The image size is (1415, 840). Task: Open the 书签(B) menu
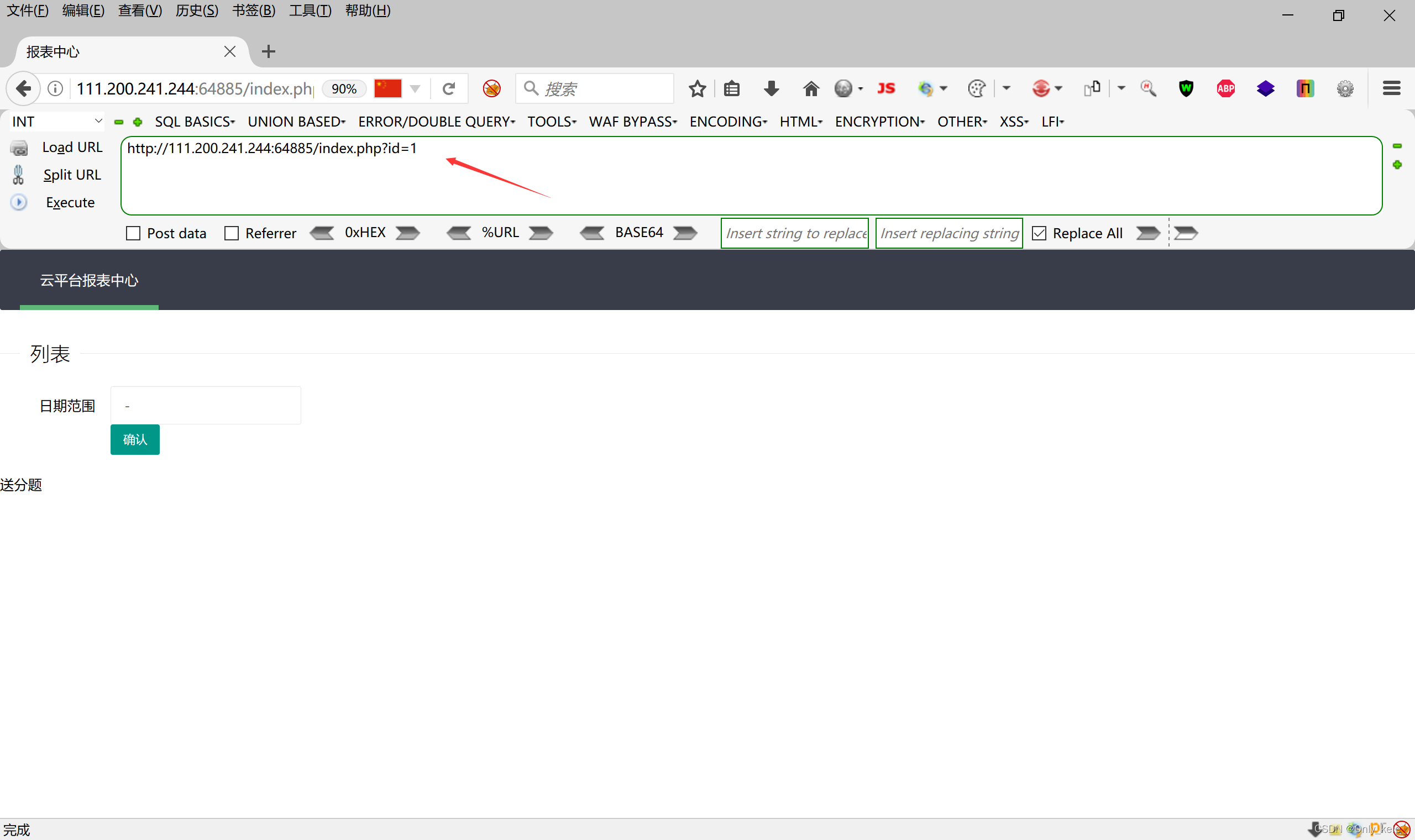[253, 11]
